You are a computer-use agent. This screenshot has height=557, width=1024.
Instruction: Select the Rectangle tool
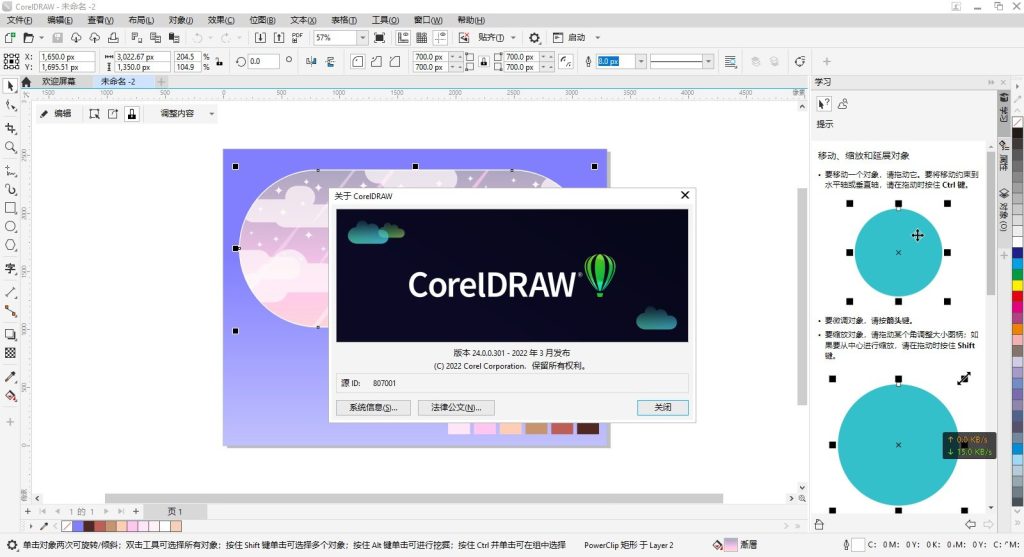[x=10, y=208]
